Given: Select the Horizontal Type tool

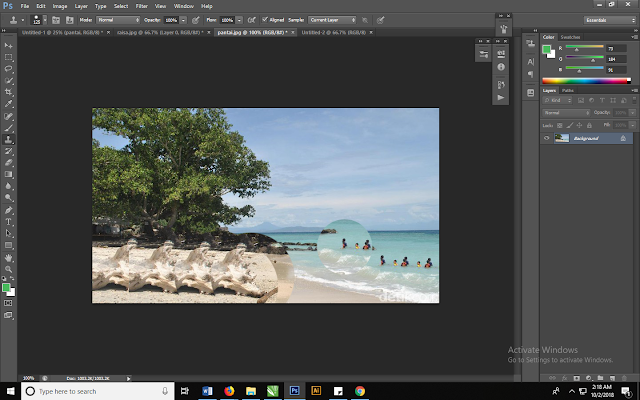Looking at the screenshot, I should point(8,221).
